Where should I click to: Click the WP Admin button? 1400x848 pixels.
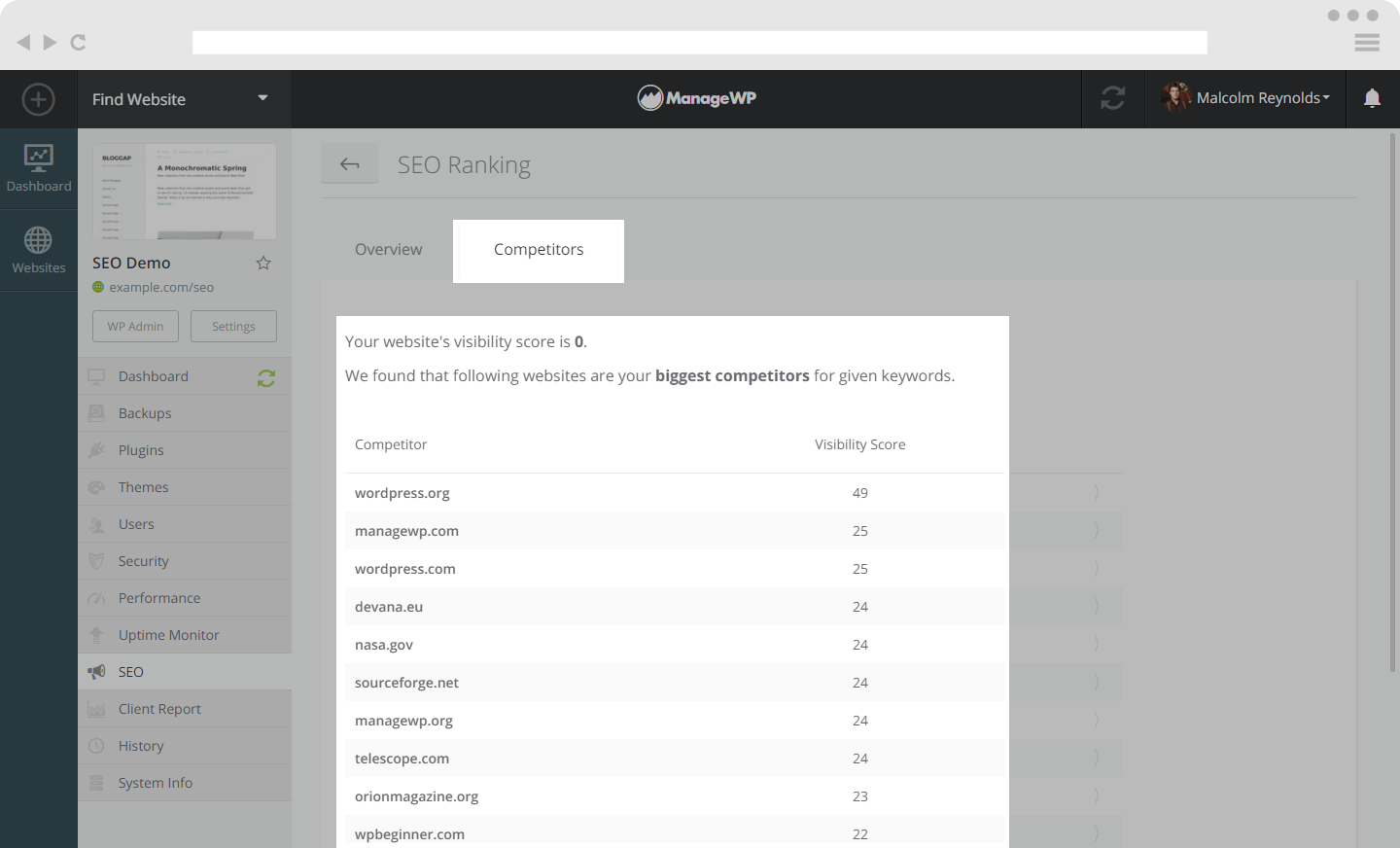135,326
